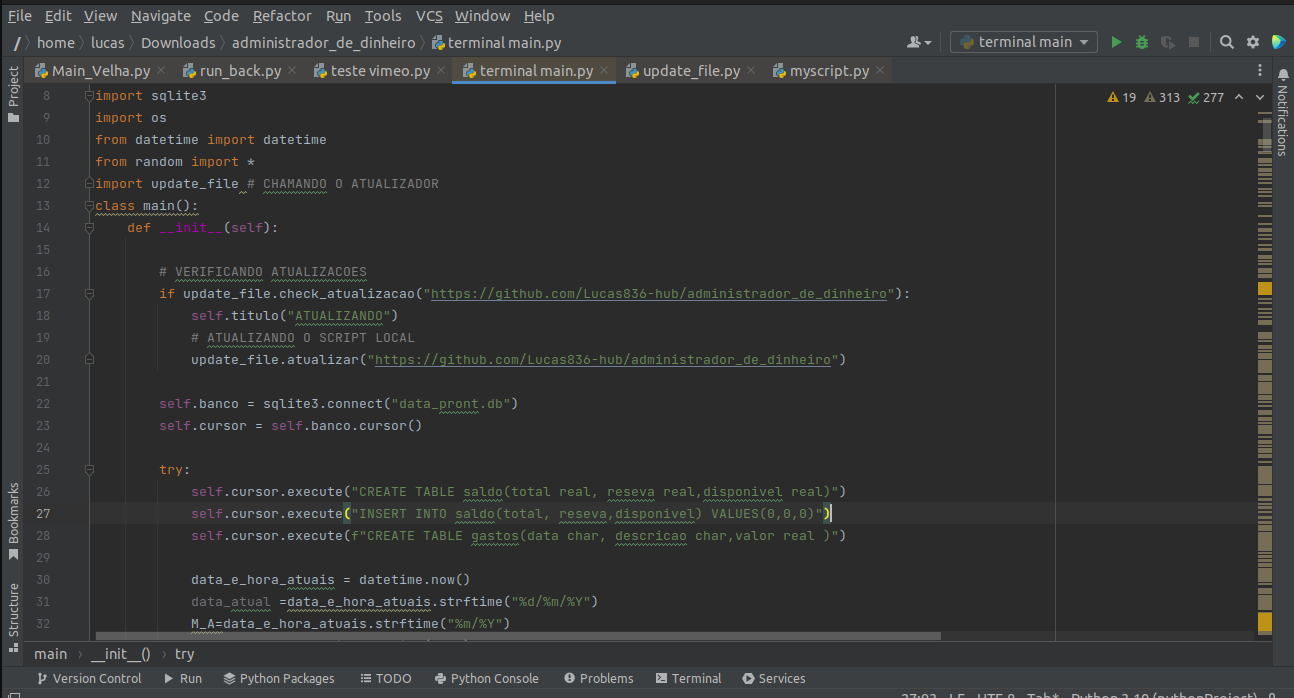
Task: Click the __init__() breadcrumb at the bottom
Action: pos(120,653)
